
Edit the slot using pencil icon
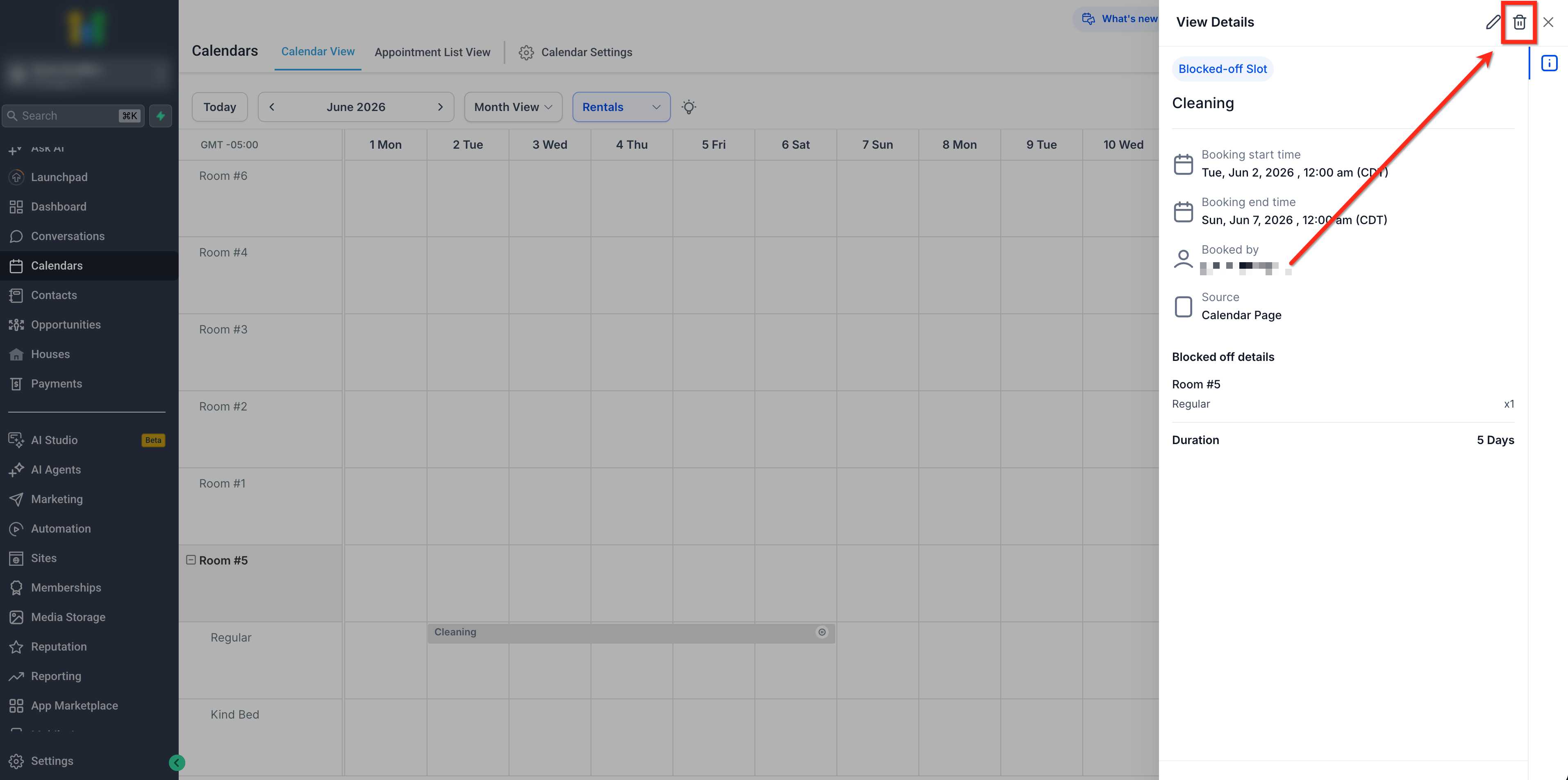point(1493,23)
